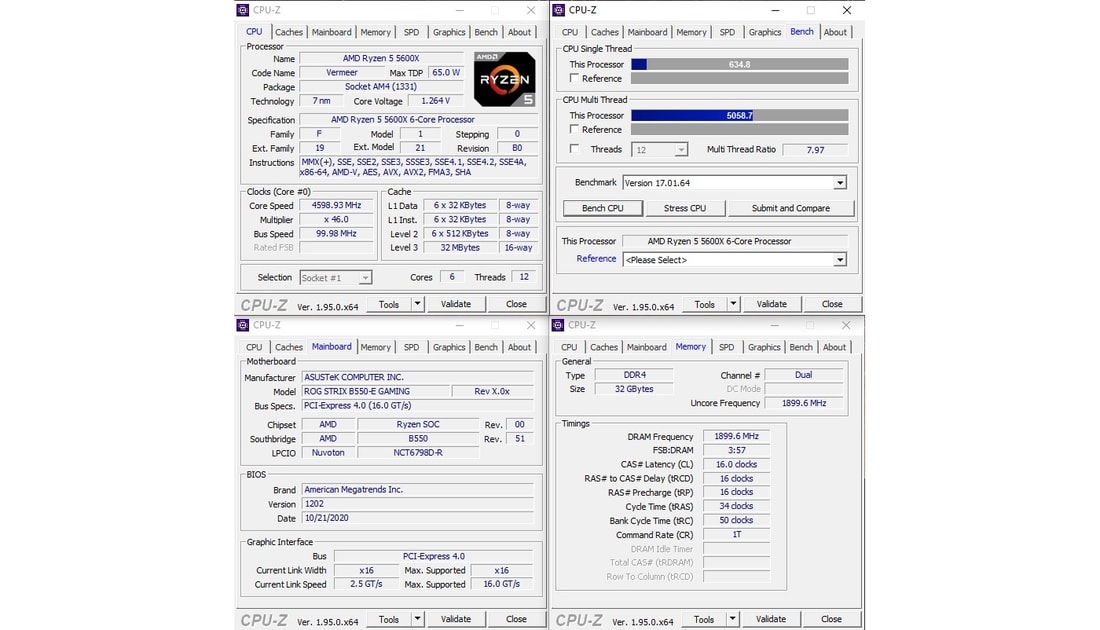Click the Tools button in the CPU window

click(x=389, y=304)
